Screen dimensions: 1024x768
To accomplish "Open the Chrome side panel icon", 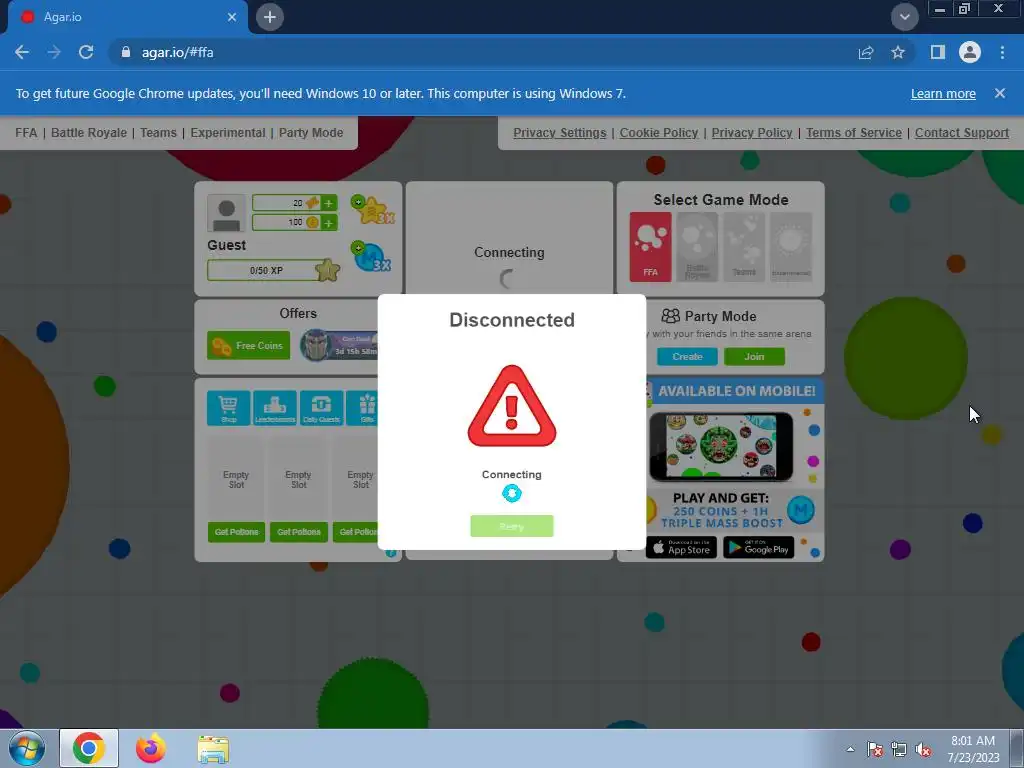I will point(938,52).
